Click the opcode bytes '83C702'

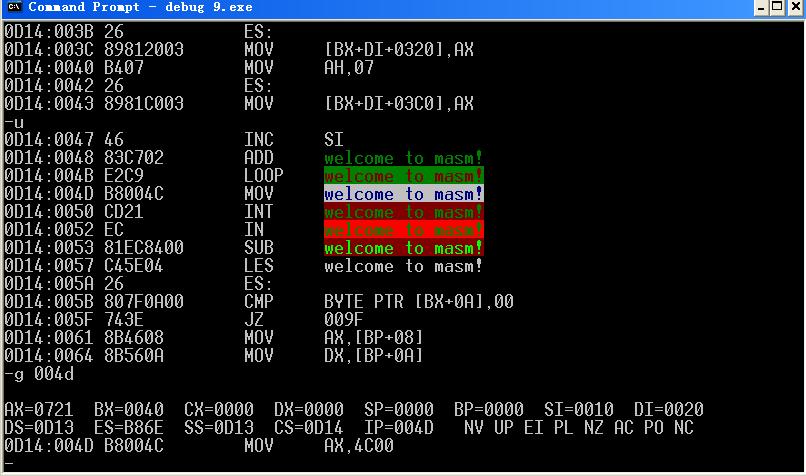134,158
